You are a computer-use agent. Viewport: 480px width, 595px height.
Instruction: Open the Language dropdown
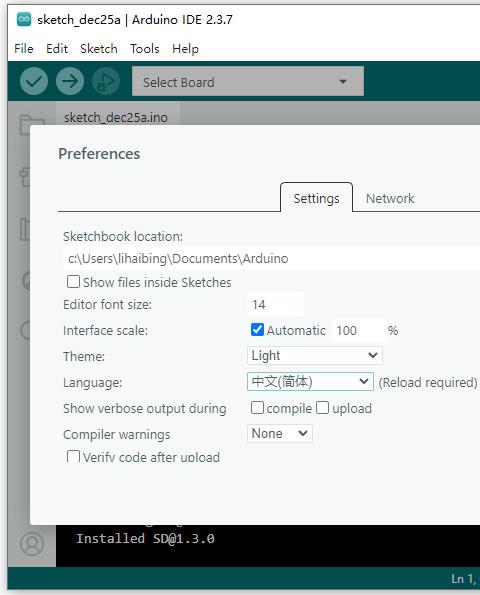click(x=310, y=381)
